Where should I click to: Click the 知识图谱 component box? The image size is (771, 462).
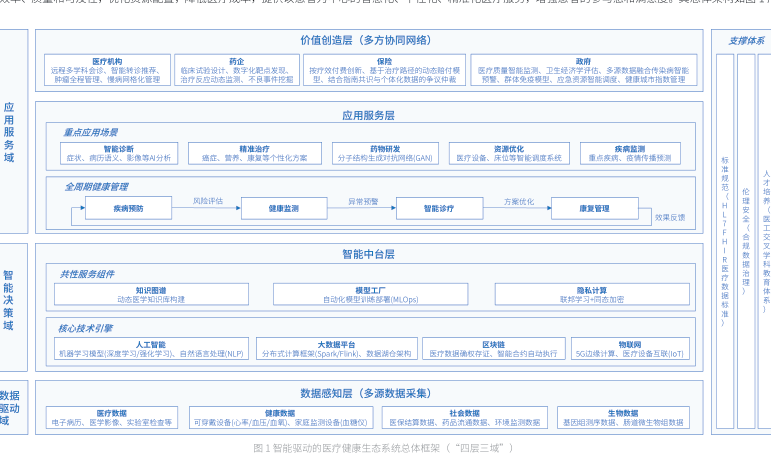[x=151, y=294]
